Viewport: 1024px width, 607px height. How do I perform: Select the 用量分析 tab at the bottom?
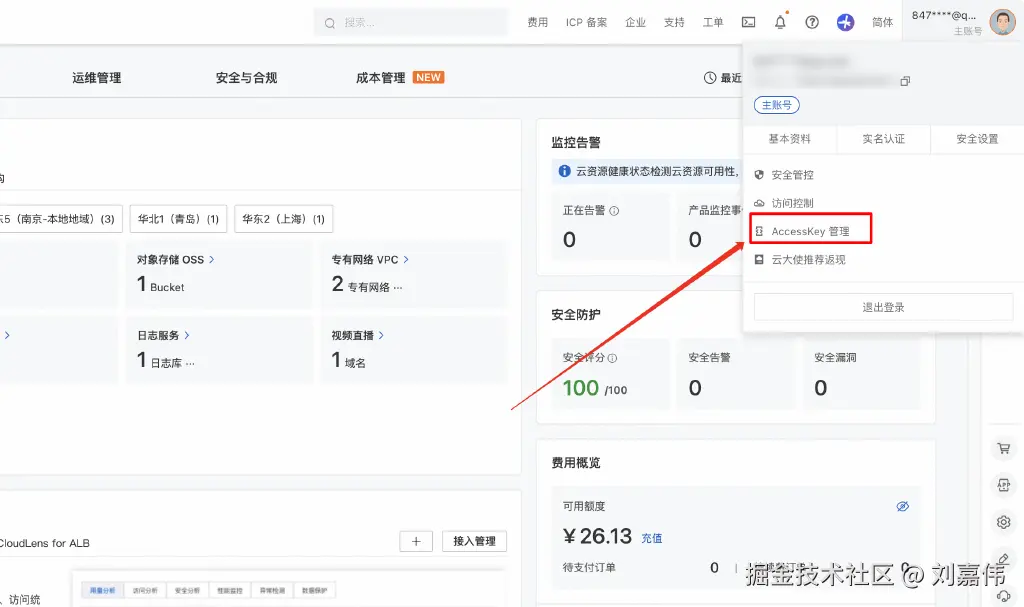click(103, 590)
